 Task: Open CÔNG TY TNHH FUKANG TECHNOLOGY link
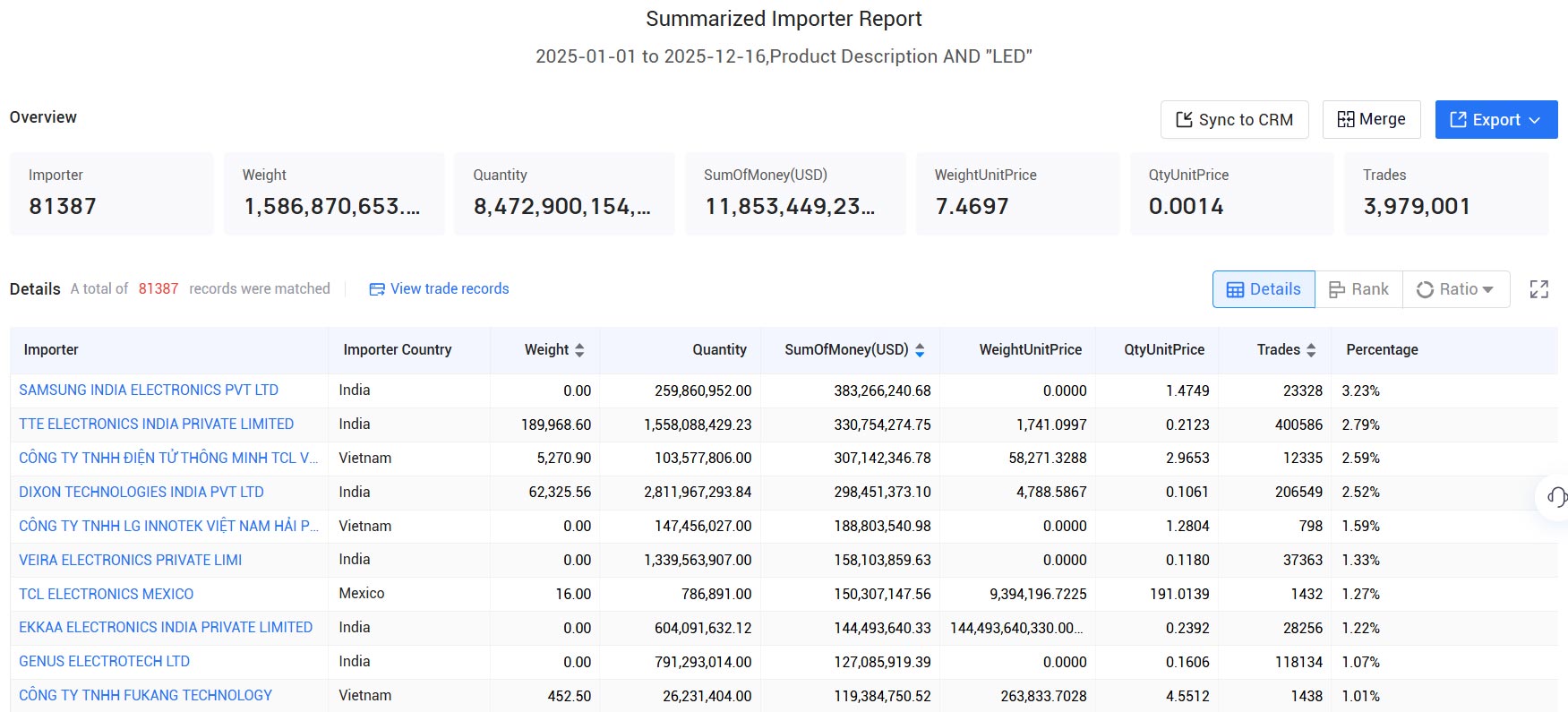point(145,696)
